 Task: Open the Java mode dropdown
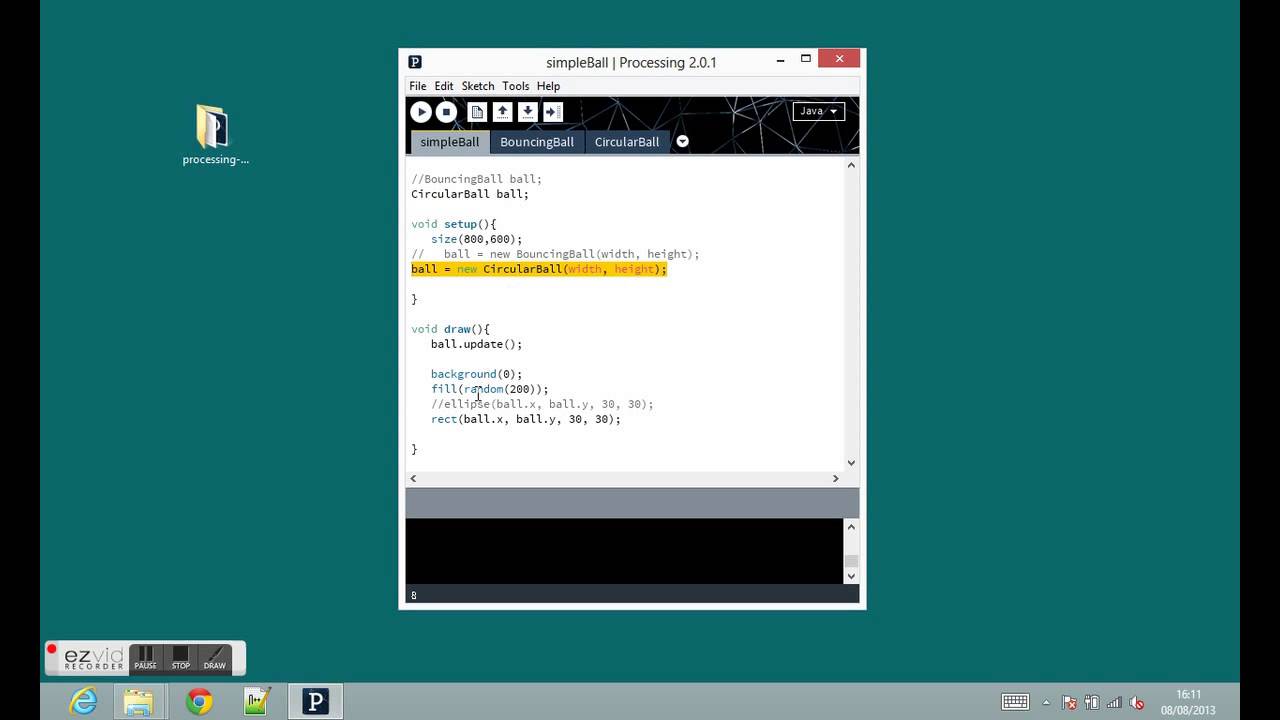[x=818, y=111]
